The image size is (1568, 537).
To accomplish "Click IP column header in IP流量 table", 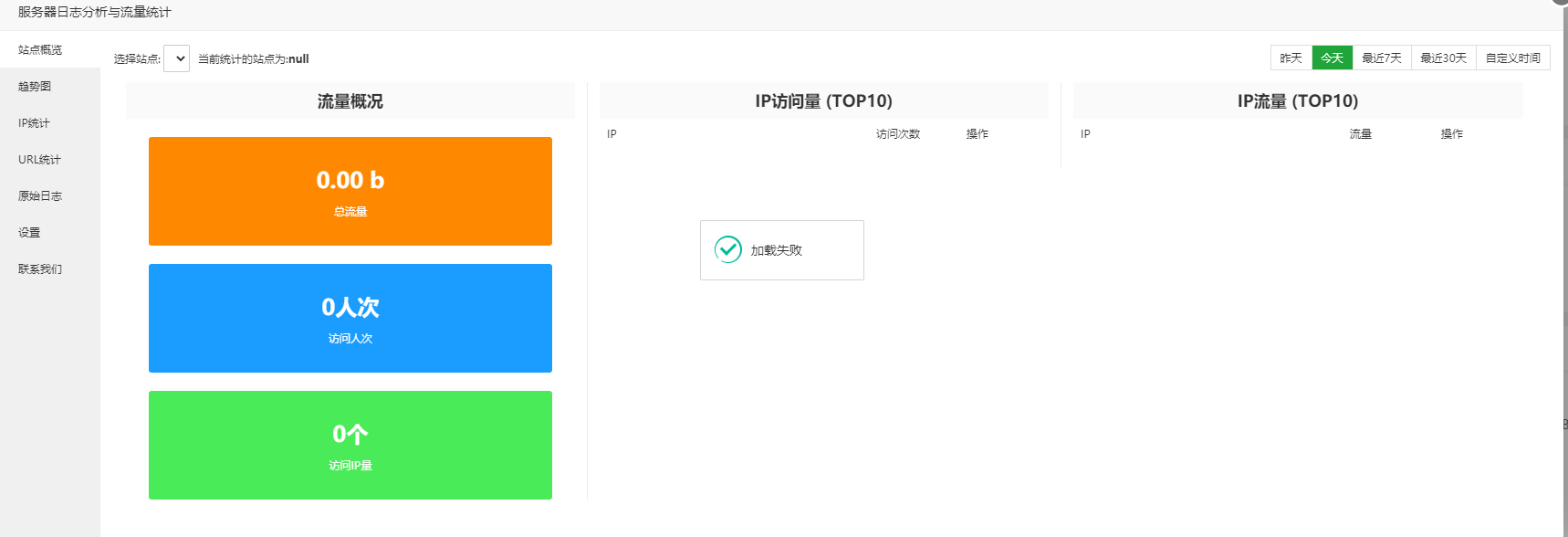I will 1085,133.
